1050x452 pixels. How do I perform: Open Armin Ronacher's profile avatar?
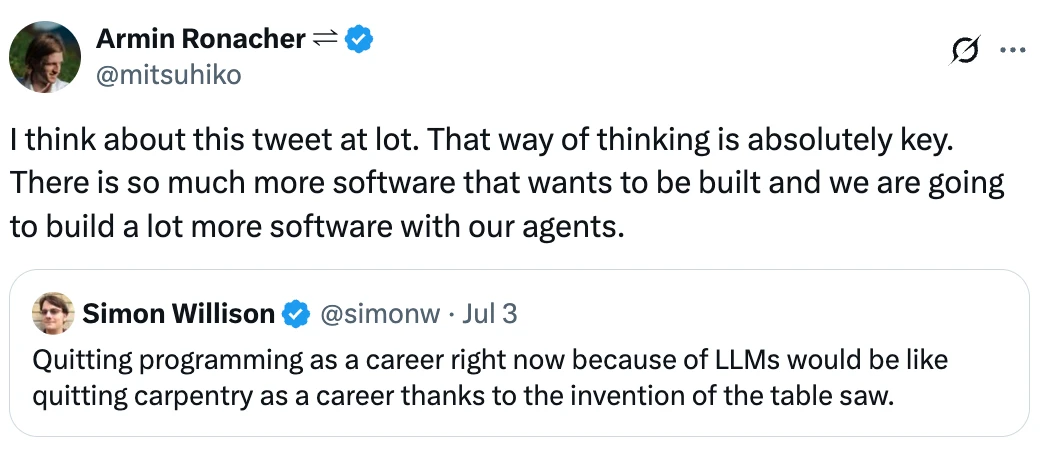(45, 57)
